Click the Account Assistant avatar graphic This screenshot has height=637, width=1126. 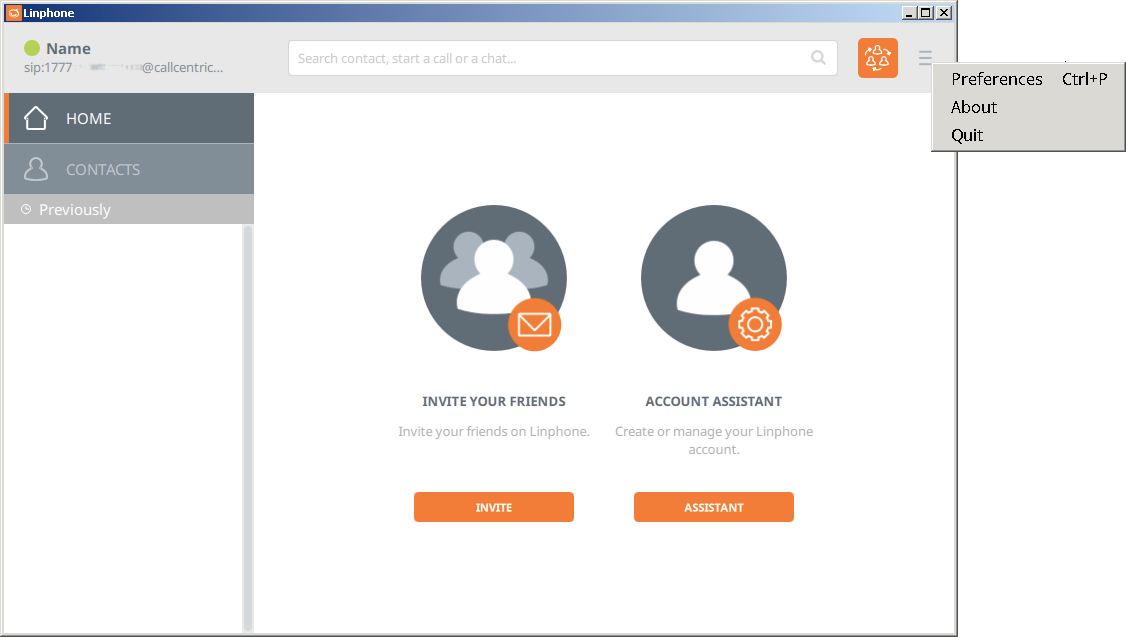tap(714, 278)
